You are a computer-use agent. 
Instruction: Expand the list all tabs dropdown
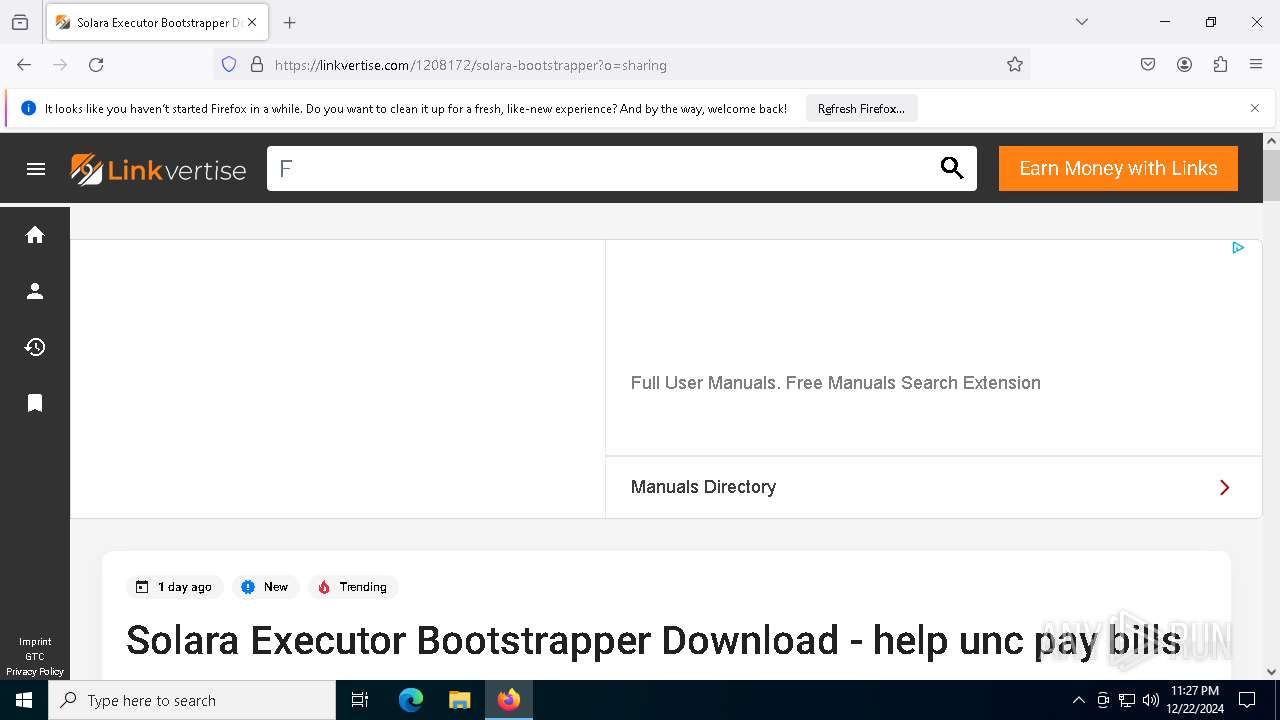pos(1082,22)
